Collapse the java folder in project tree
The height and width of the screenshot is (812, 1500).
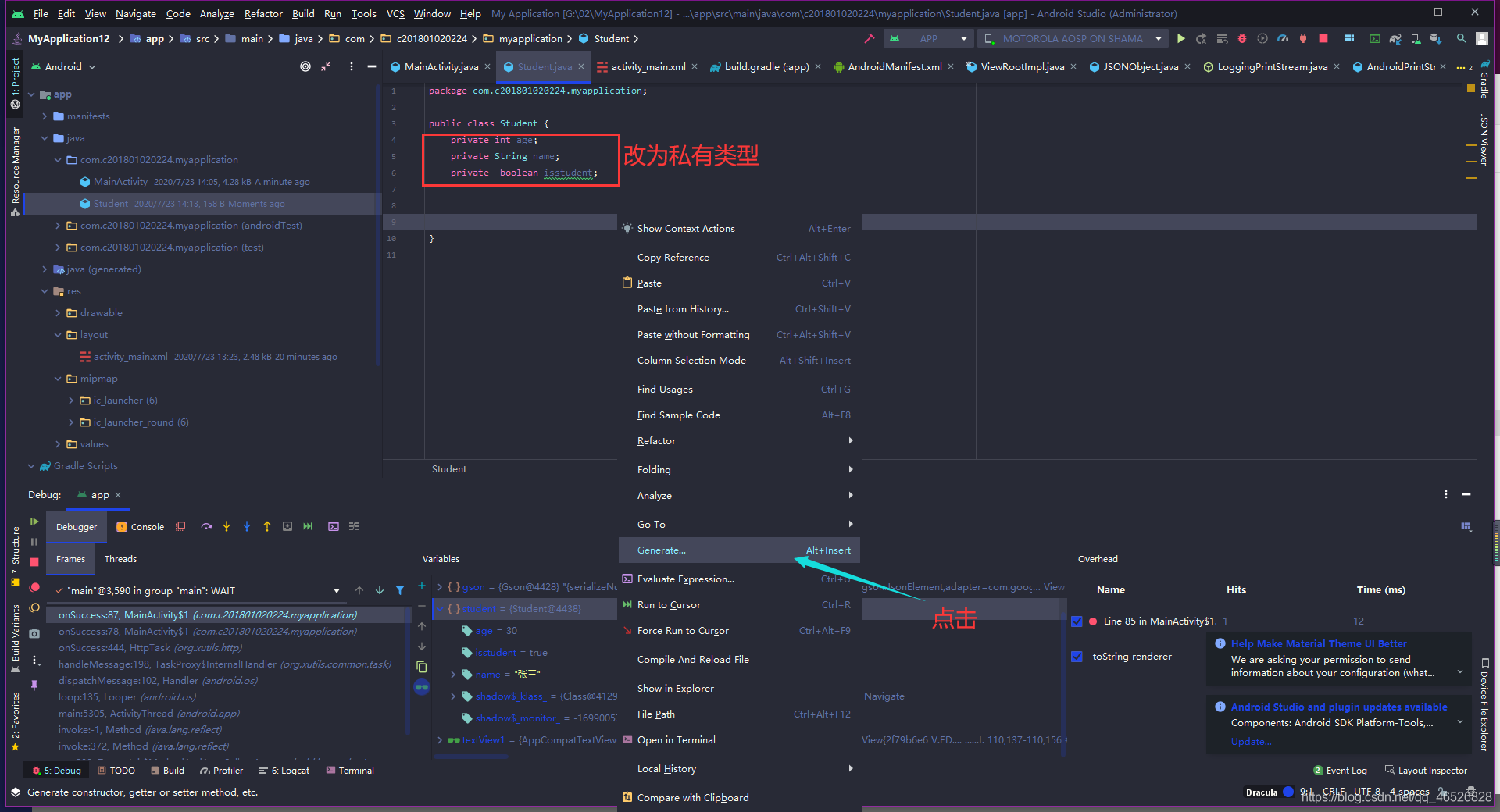tap(45, 138)
